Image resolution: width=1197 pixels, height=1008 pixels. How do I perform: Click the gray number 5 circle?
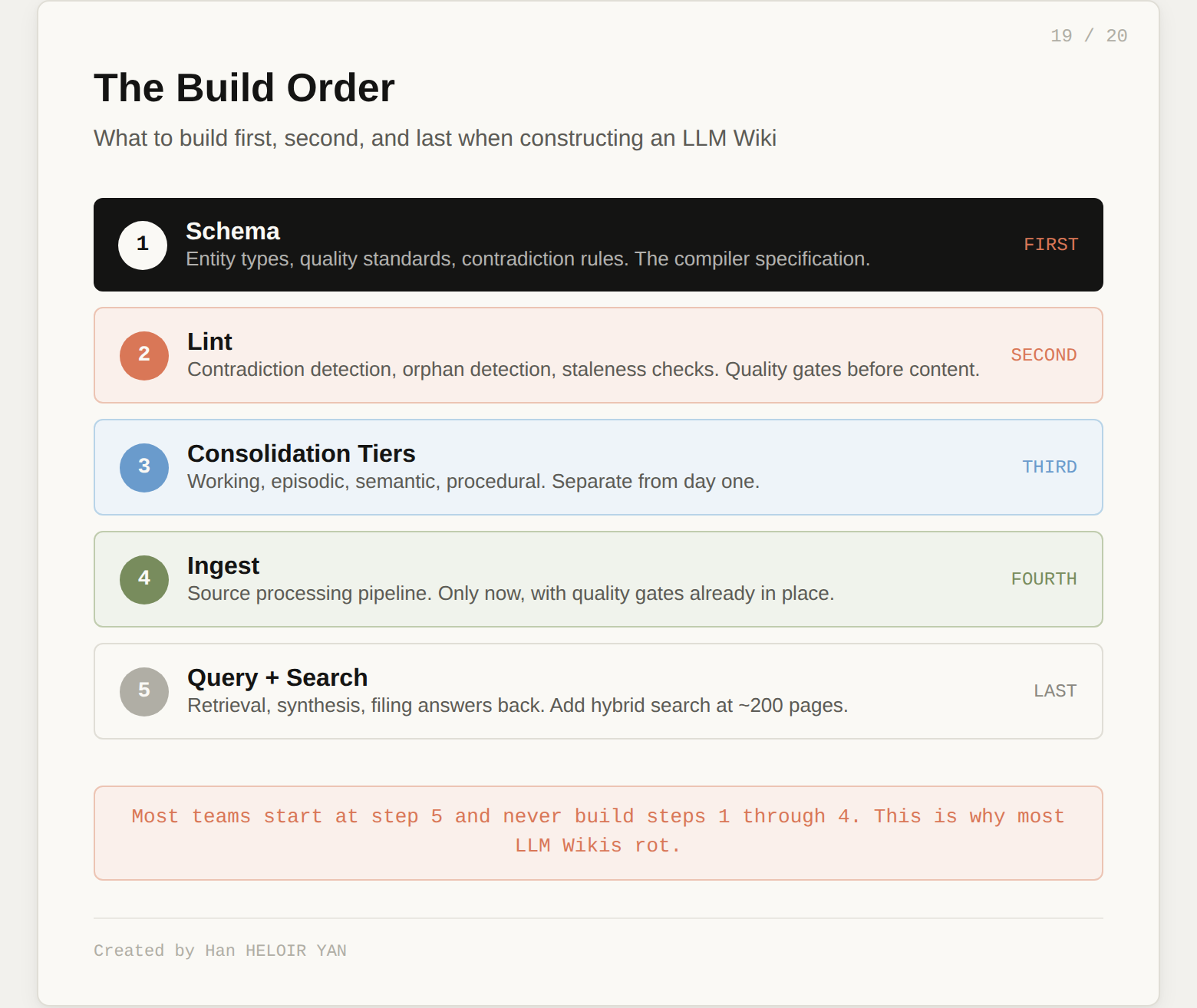144,691
